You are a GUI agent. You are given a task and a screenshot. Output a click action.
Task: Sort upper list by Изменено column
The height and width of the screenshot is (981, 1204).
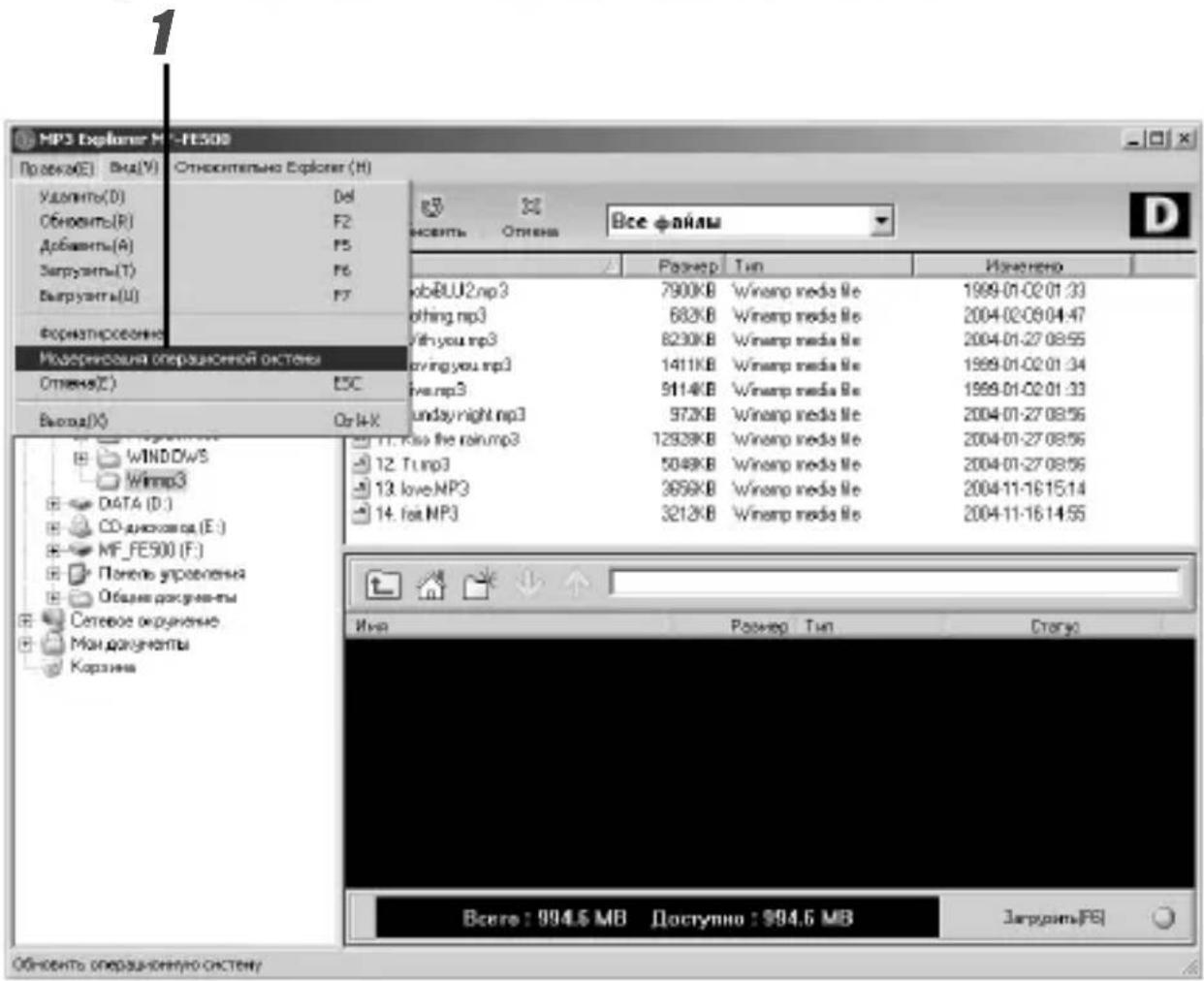pyautogui.click(x=1022, y=265)
